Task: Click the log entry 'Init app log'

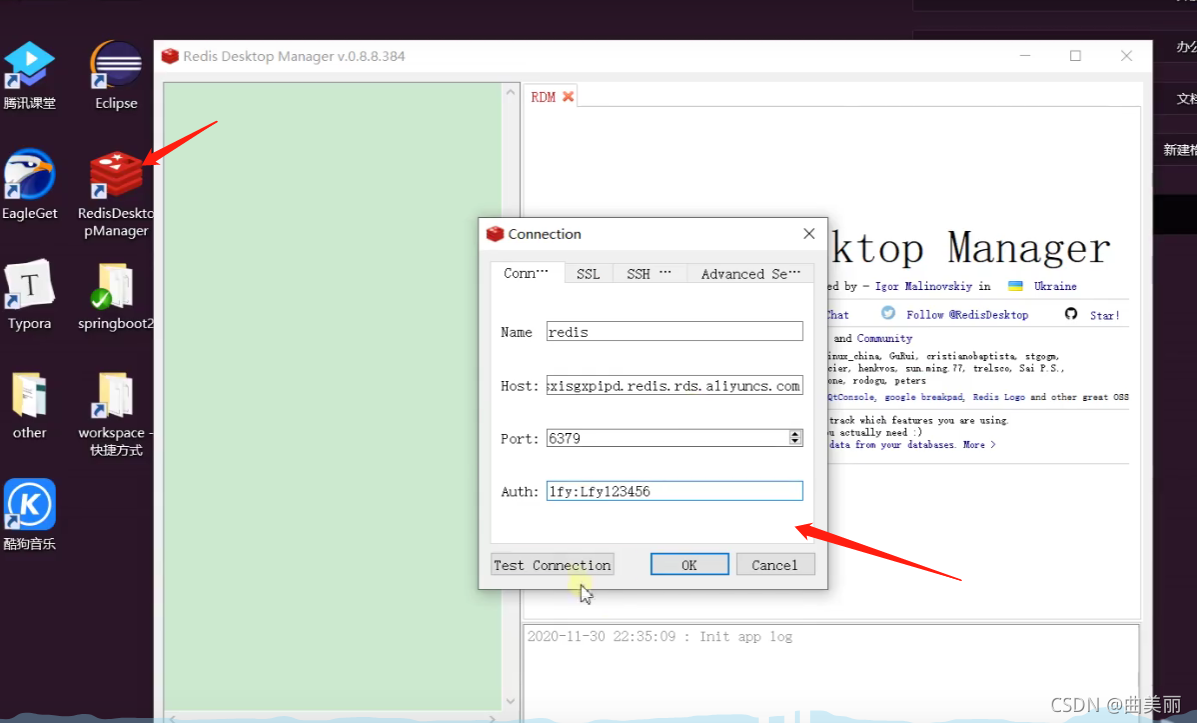Action: [660, 637]
